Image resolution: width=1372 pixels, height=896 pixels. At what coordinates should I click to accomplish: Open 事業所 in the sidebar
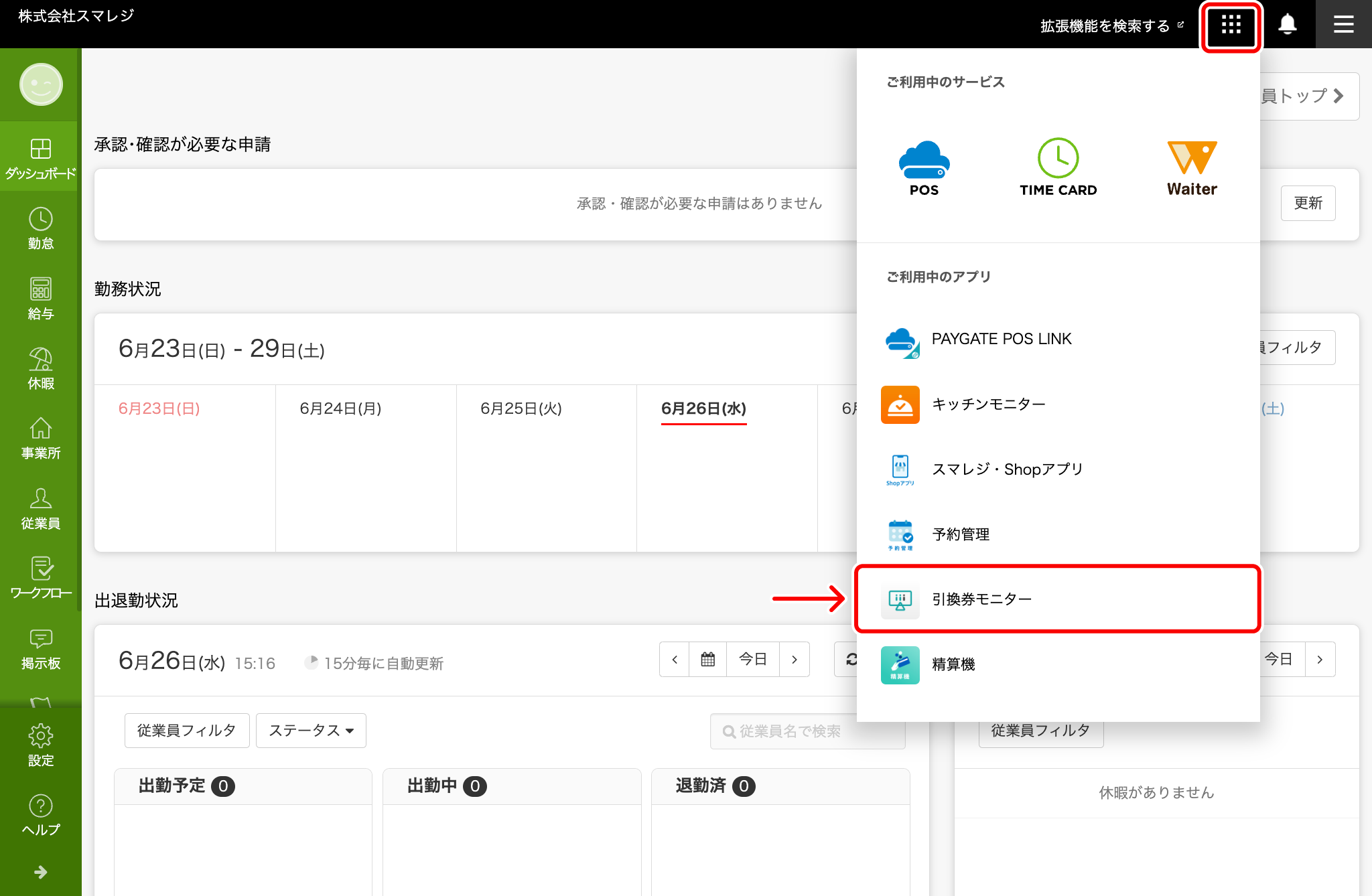[x=41, y=439]
